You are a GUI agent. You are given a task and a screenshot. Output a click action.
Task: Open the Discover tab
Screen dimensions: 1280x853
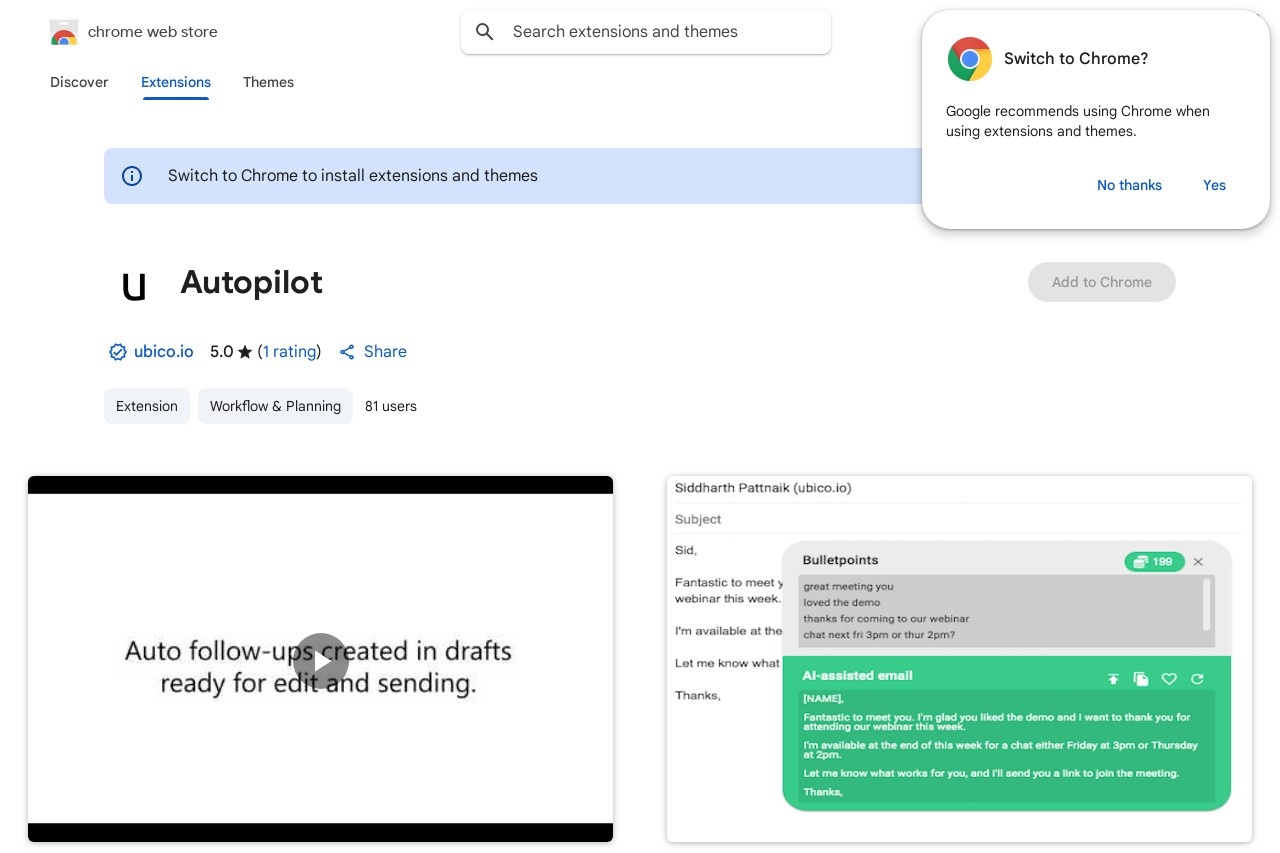coord(79,82)
